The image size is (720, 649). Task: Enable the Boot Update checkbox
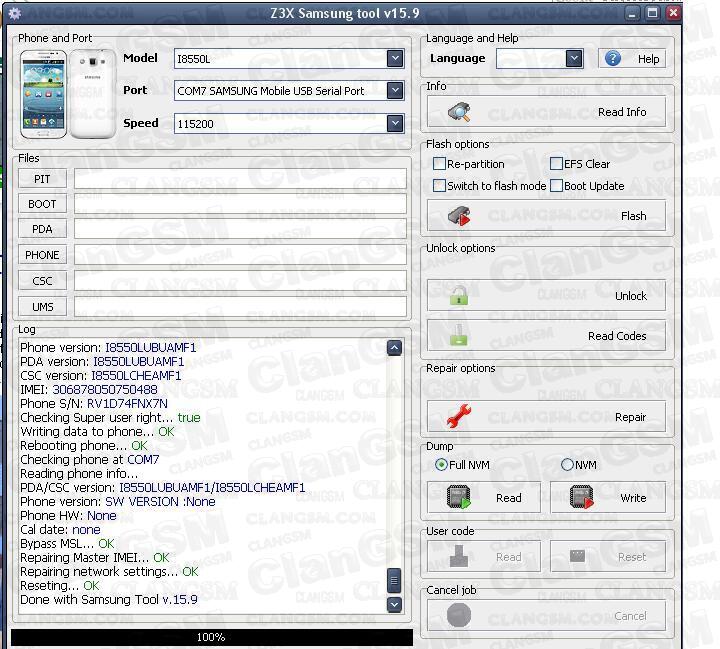(x=556, y=186)
